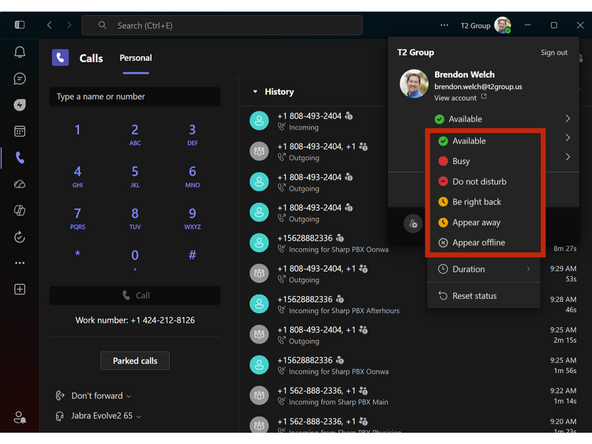The height and width of the screenshot is (444, 592).
Task: Open the OneDrive cloud icon in sidebar
Action: click(20, 184)
